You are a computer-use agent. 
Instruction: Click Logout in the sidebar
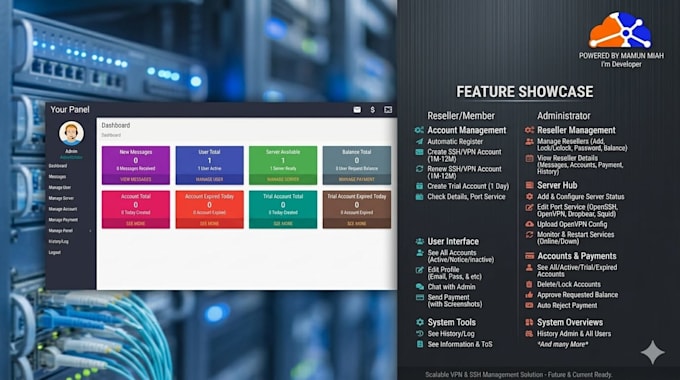[55, 252]
